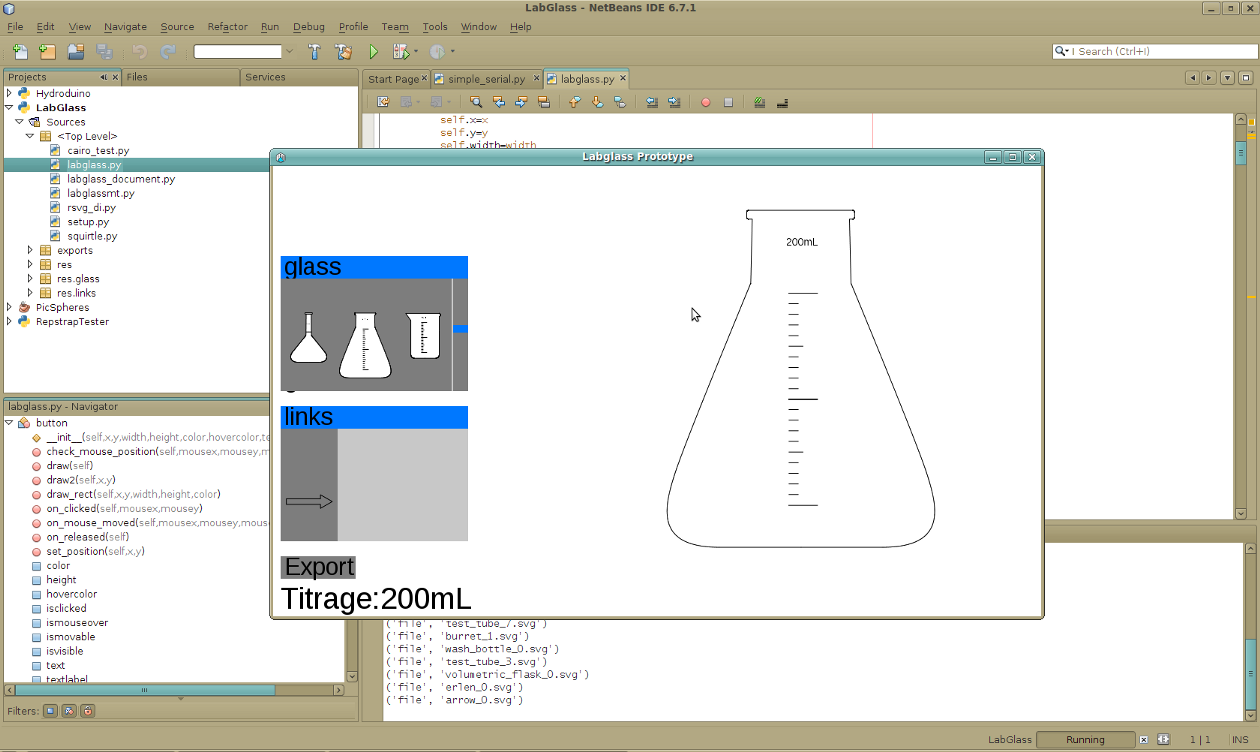Click the Find Selection magnifier icon
Screen dimensions: 1260x752
[x=476, y=102]
